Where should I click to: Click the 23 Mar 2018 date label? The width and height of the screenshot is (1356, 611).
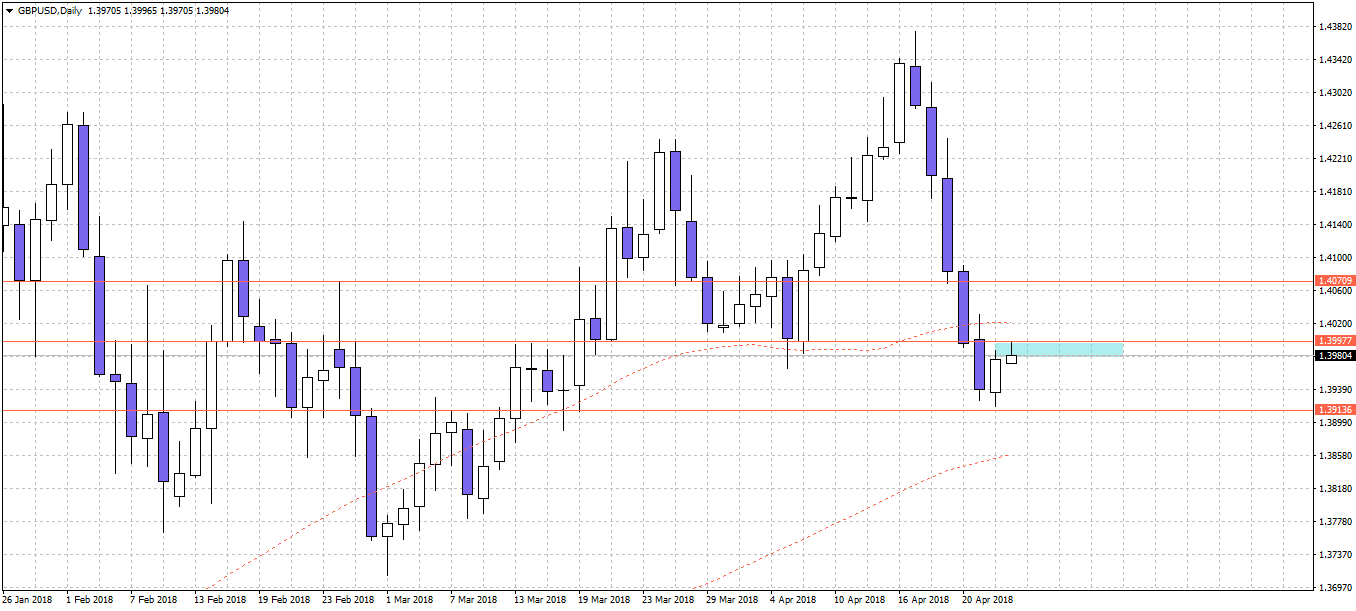(x=668, y=599)
